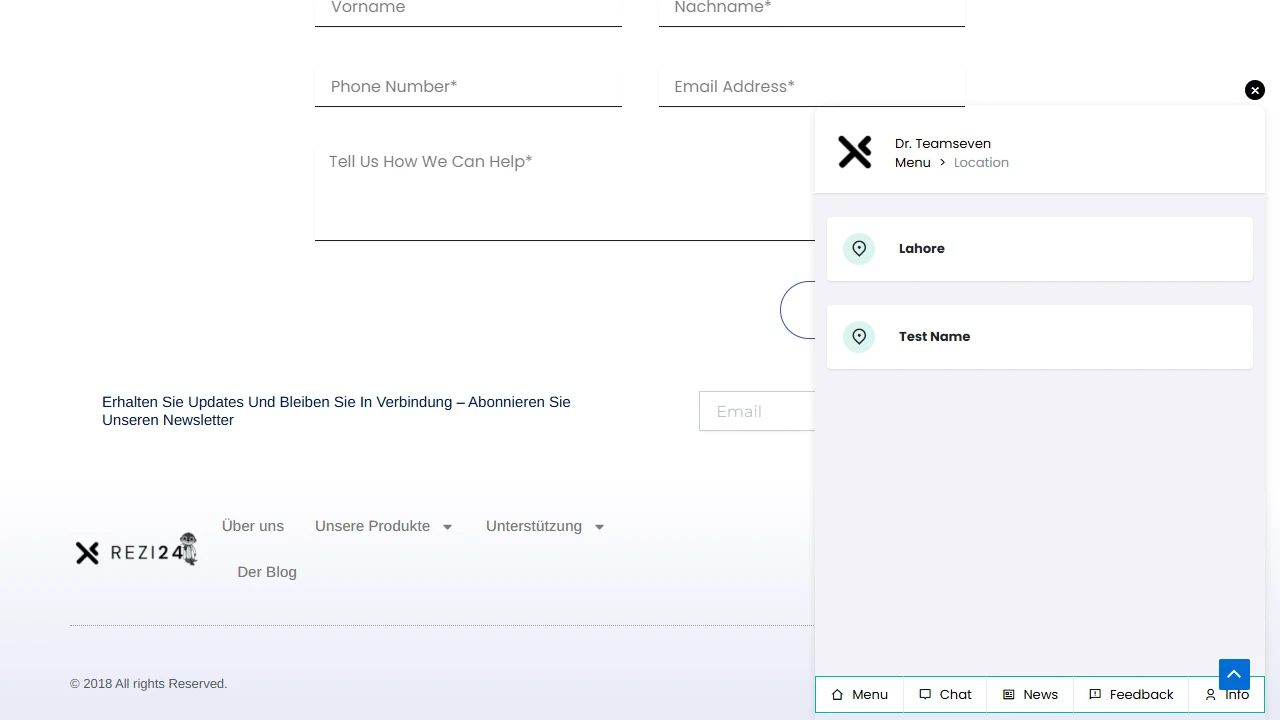Click the Phone Number input field
The width and height of the screenshot is (1280, 720).
point(468,87)
